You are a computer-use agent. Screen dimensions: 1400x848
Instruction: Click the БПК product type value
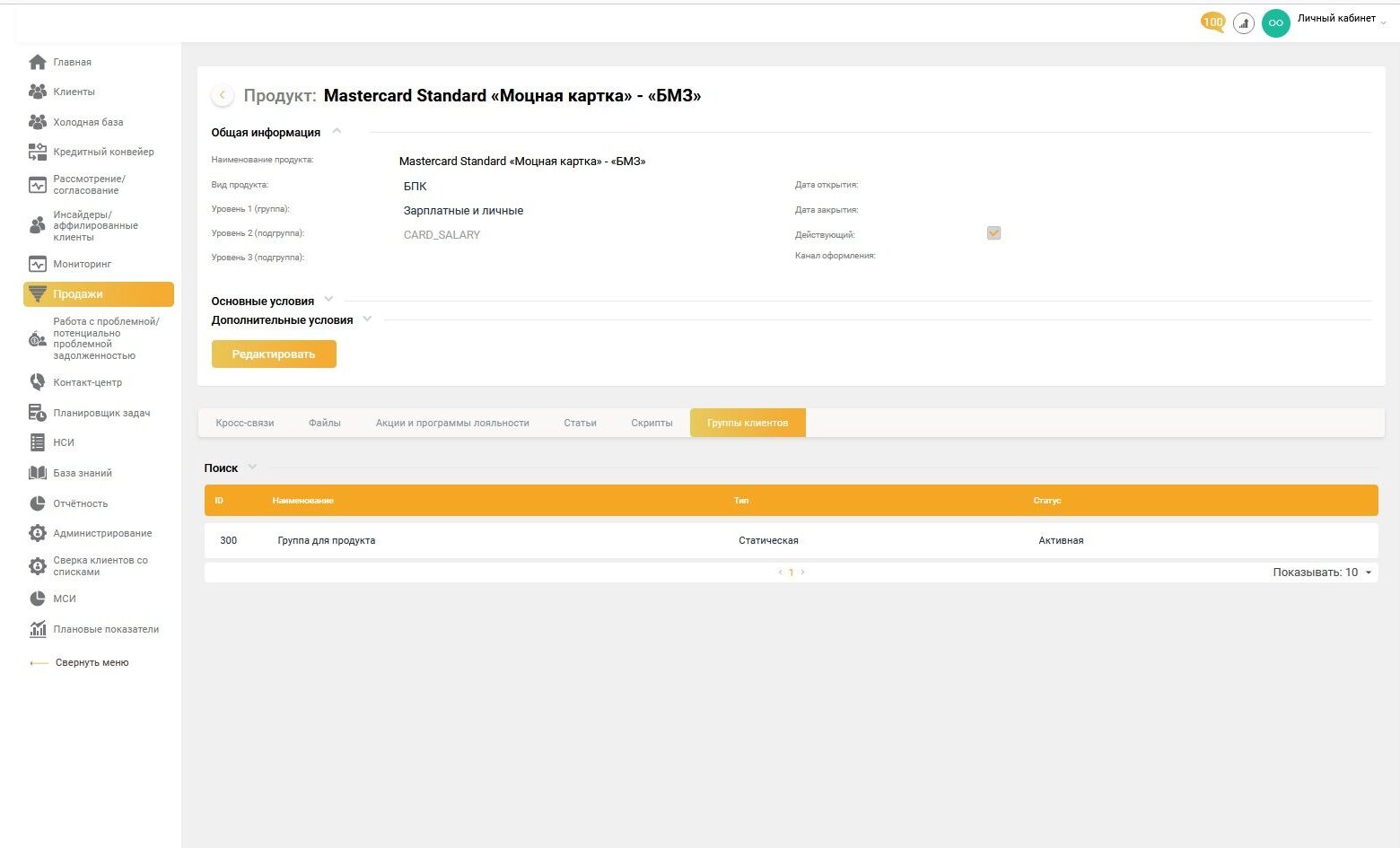[415, 187]
